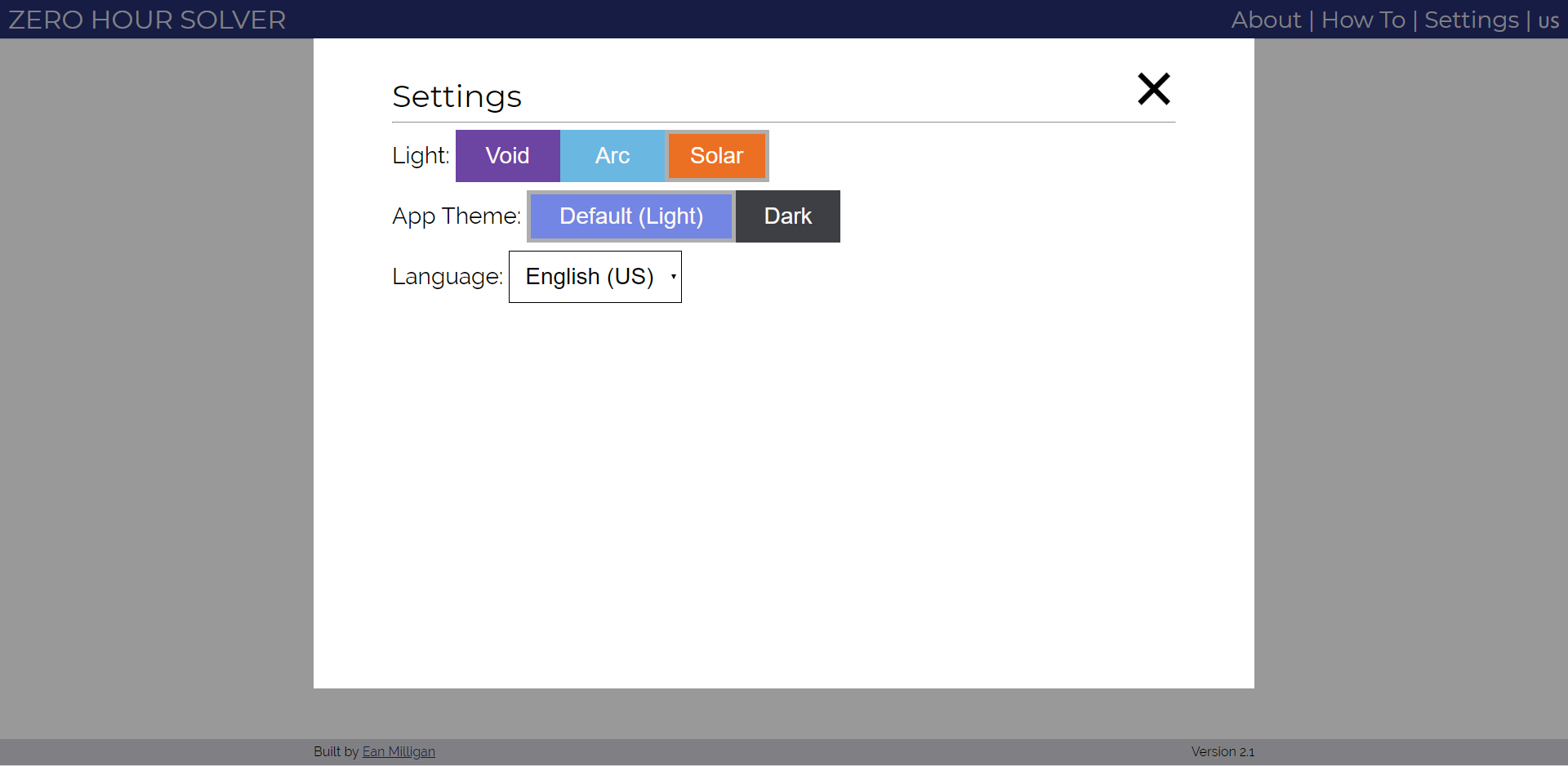This screenshot has height=766, width=1568.
Task: Click the caret on the English (US) selector
Action: point(673,277)
